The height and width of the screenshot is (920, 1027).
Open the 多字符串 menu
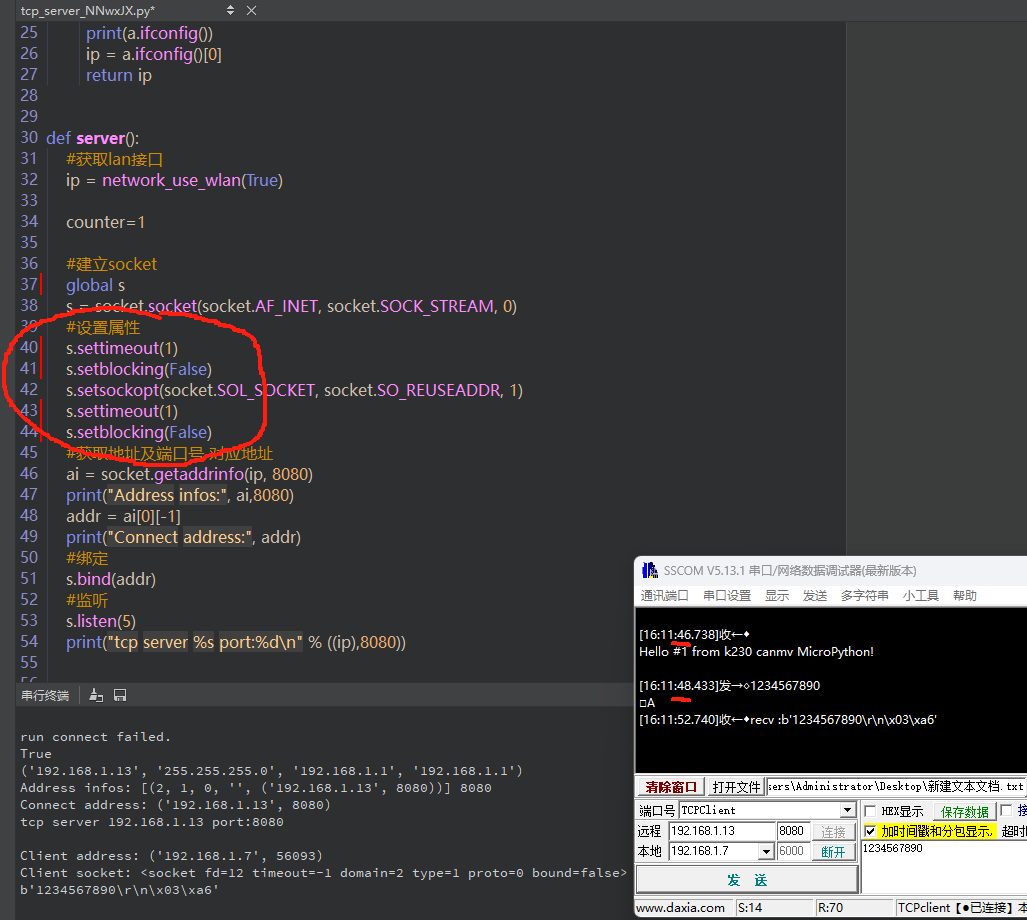[x=864, y=596]
